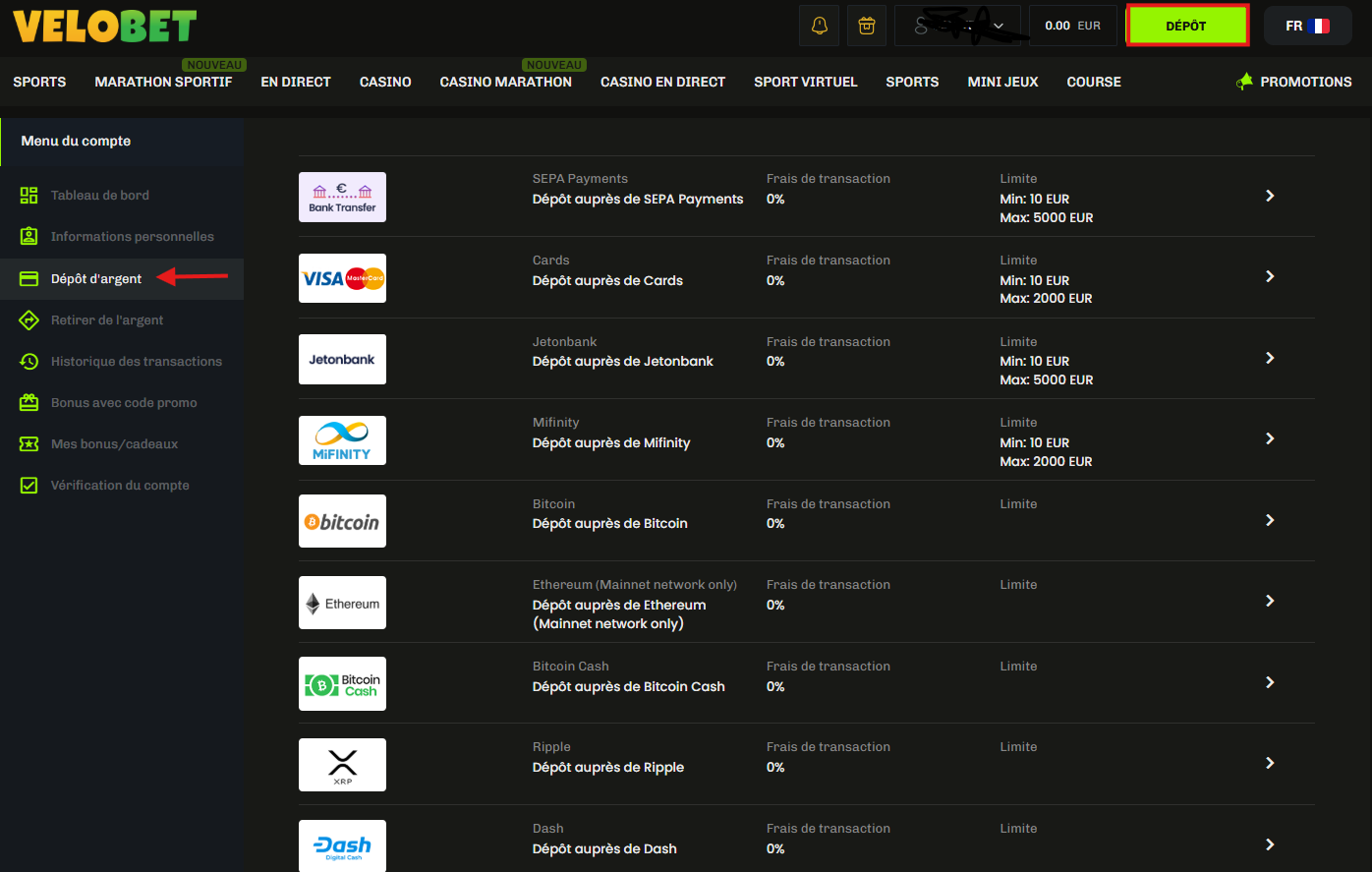Open the Casino en Direct menu
The width and height of the screenshot is (1372, 872).
[662, 82]
